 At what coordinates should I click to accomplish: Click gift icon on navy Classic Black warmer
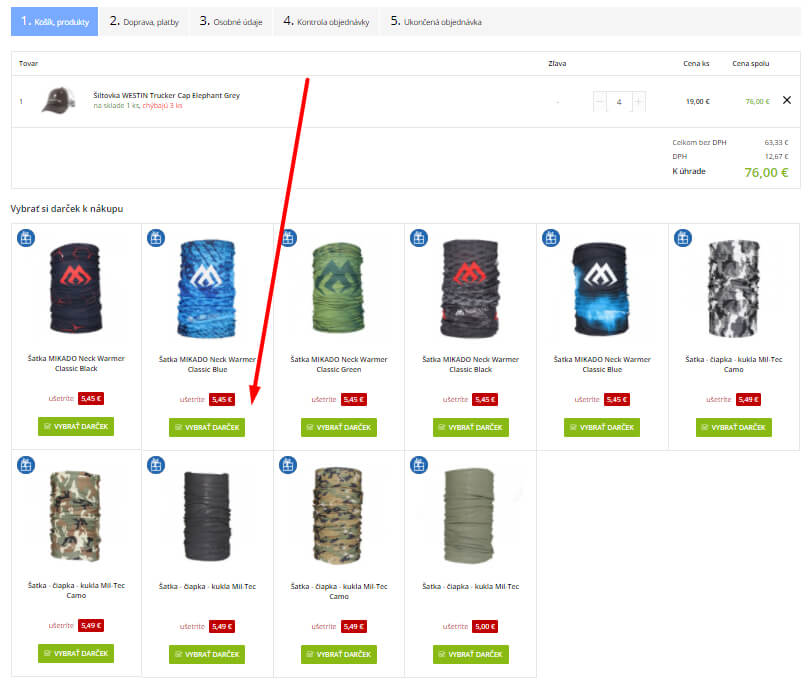point(26,238)
